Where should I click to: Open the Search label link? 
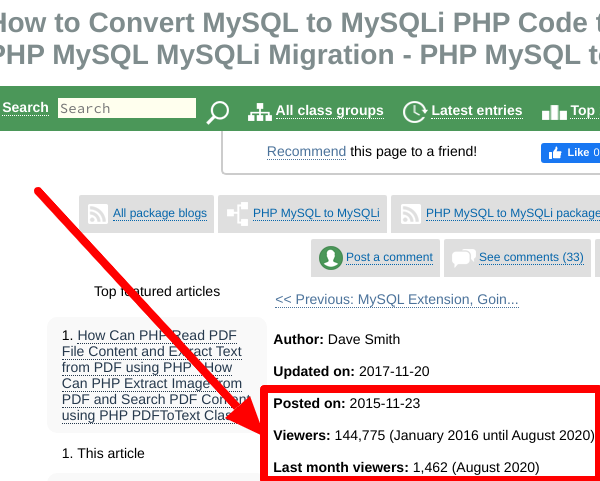click(25, 108)
